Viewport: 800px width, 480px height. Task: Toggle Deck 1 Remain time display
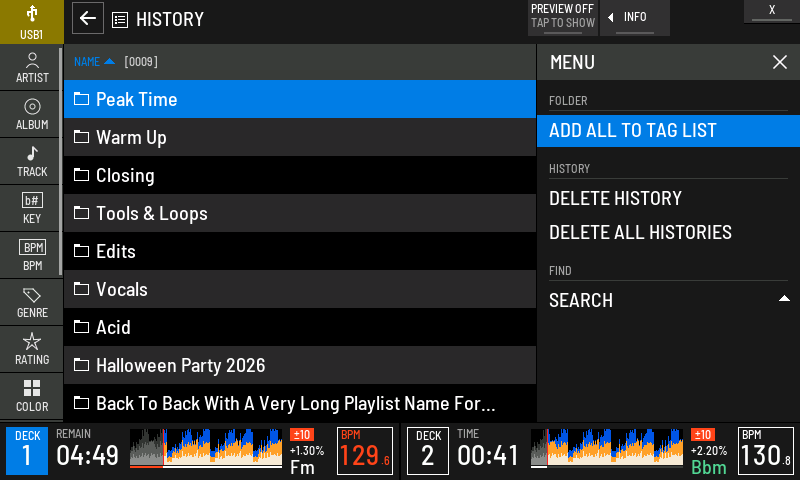tap(87, 449)
